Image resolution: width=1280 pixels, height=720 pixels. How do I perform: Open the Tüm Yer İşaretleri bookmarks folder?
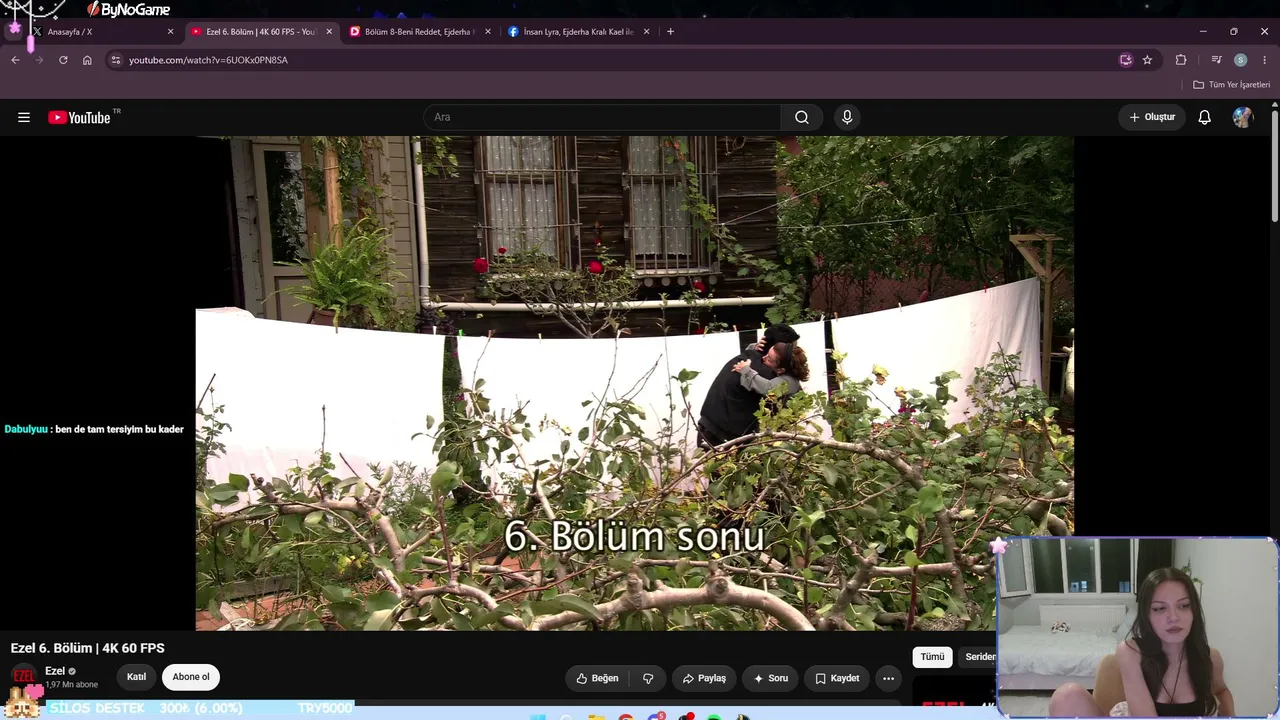(1232, 85)
